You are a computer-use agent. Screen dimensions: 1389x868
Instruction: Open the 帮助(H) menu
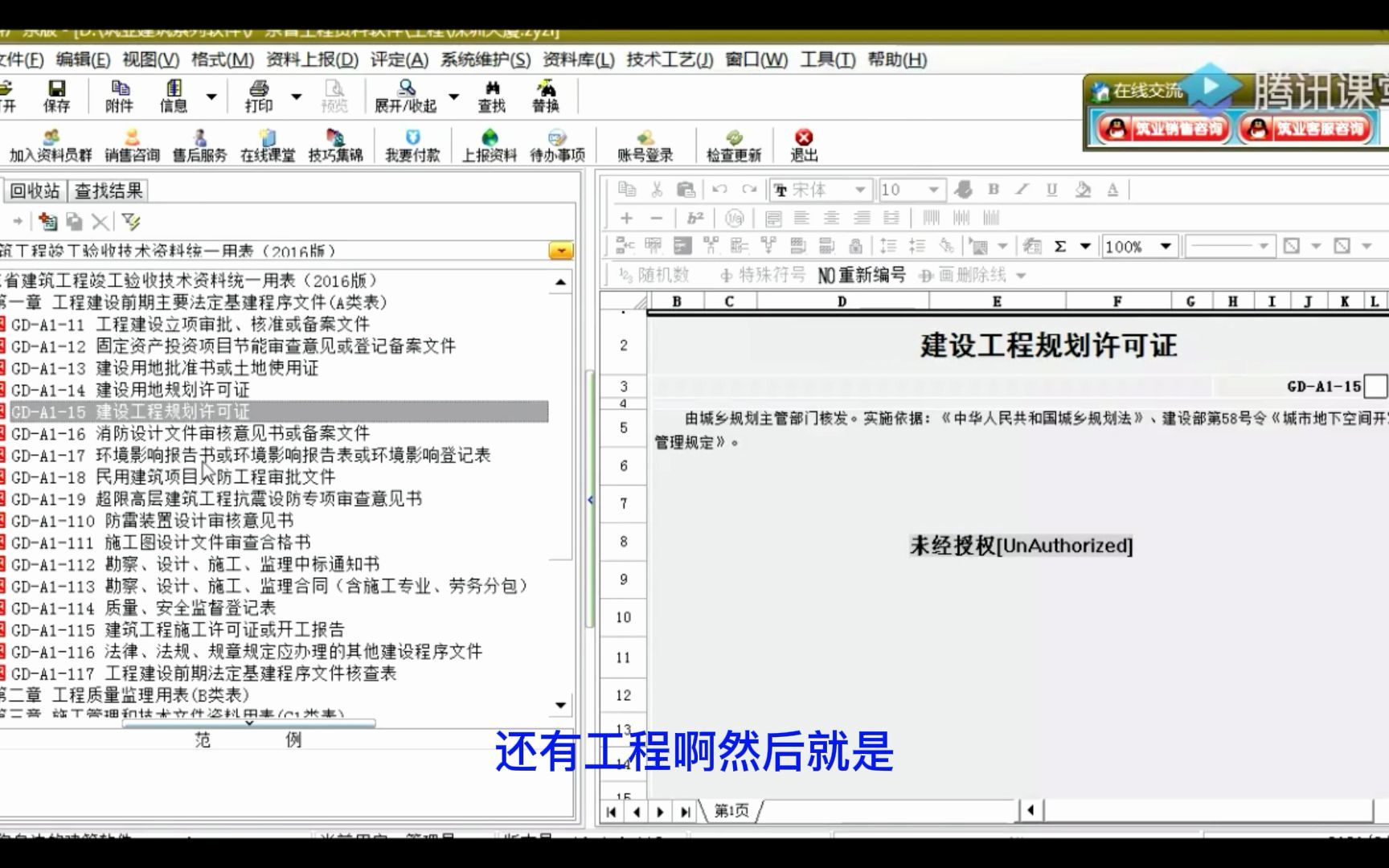tap(897, 59)
